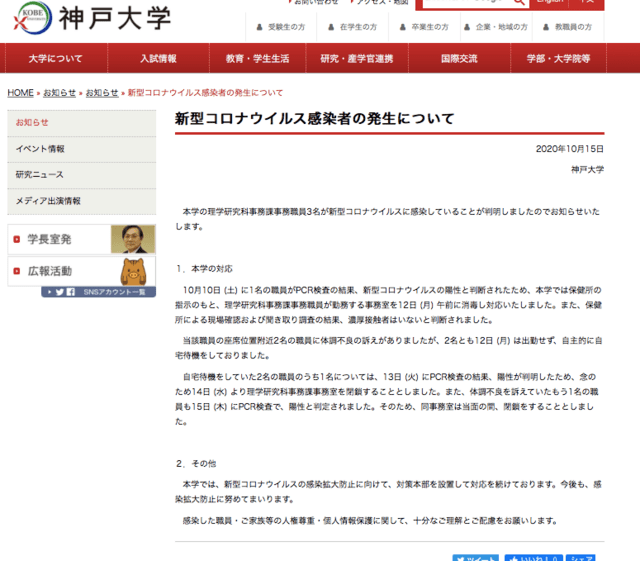Click the boar mascot image

click(133, 272)
